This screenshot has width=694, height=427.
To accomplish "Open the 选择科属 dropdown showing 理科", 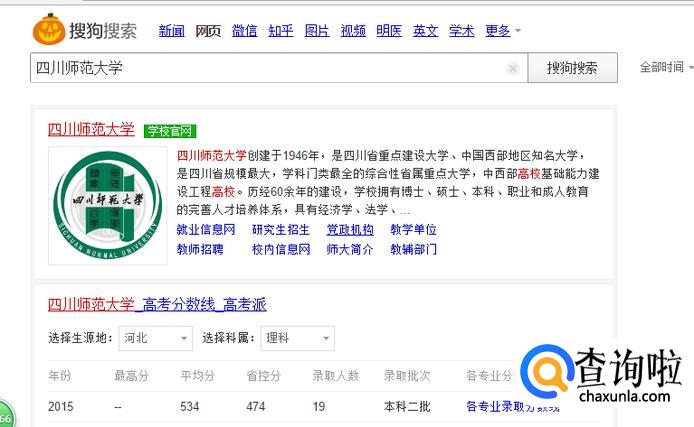I will 297,339.
